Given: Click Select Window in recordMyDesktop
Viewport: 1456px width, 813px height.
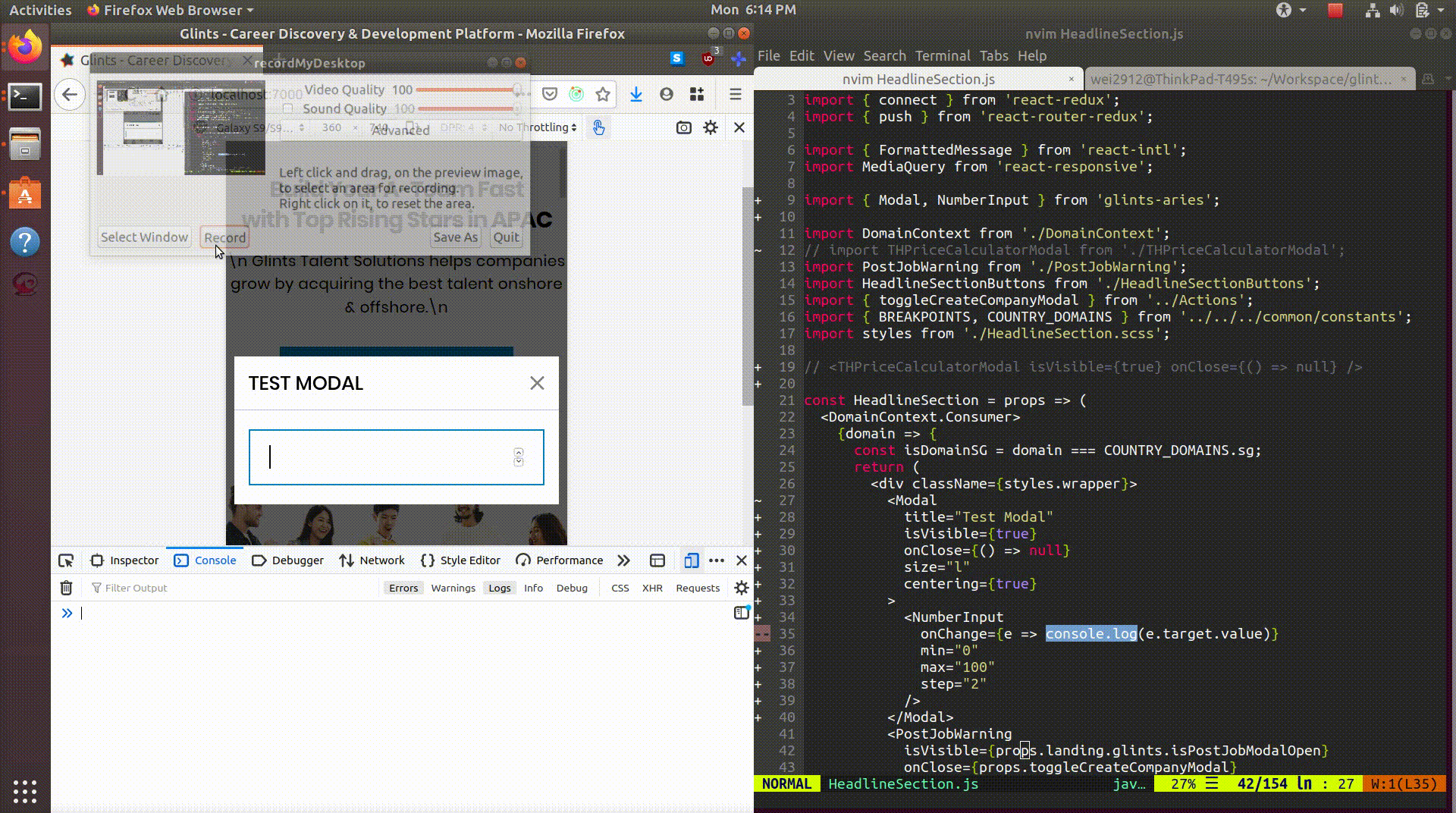Looking at the screenshot, I should (x=144, y=237).
